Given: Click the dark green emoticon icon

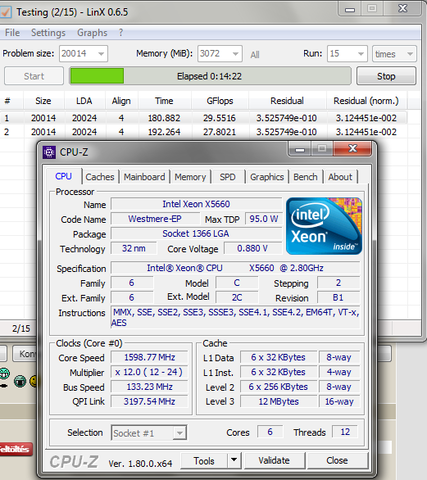Looking at the screenshot, I should pyautogui.click(x=20, y=381).
